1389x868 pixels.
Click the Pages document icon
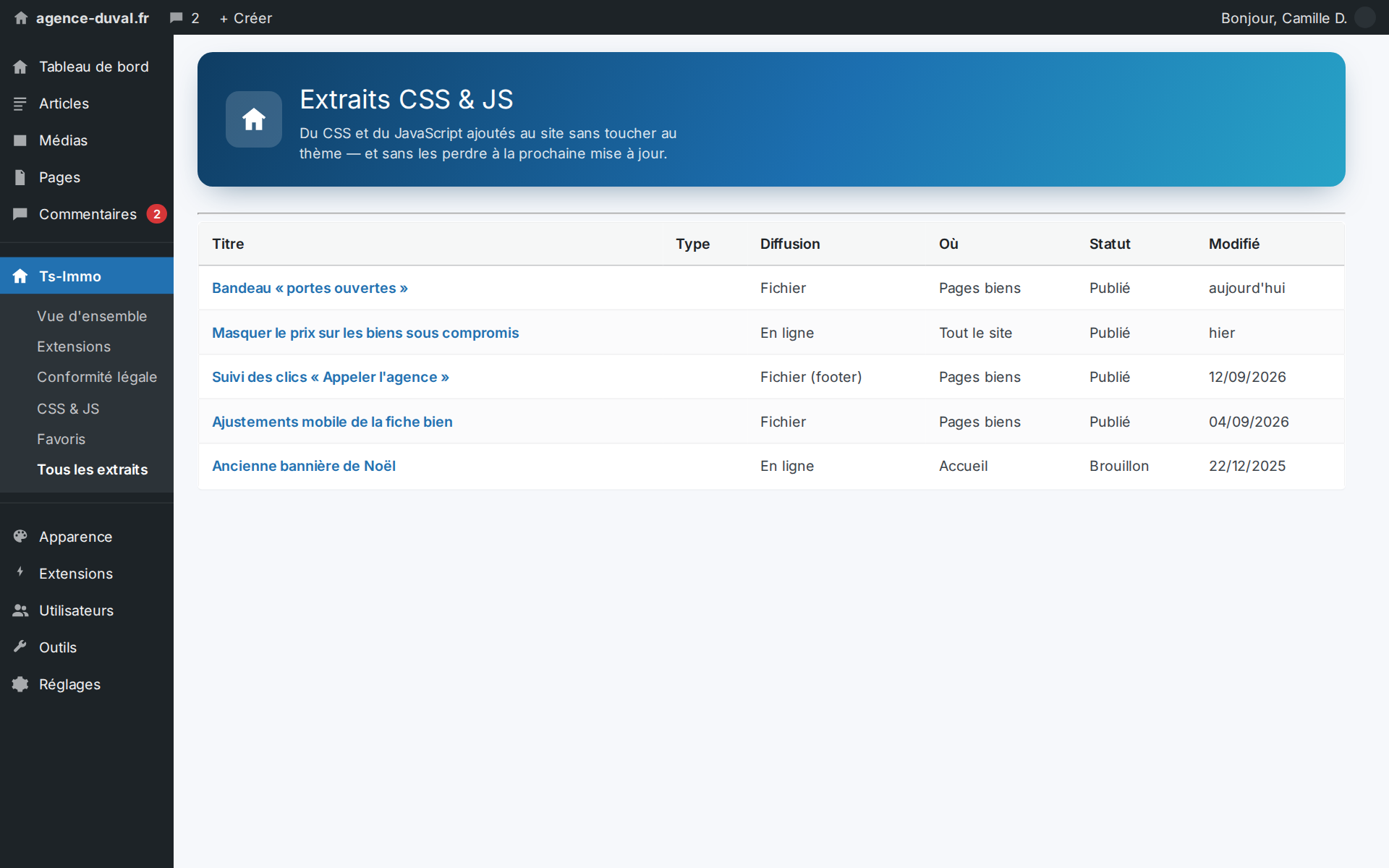pos(20,177)
